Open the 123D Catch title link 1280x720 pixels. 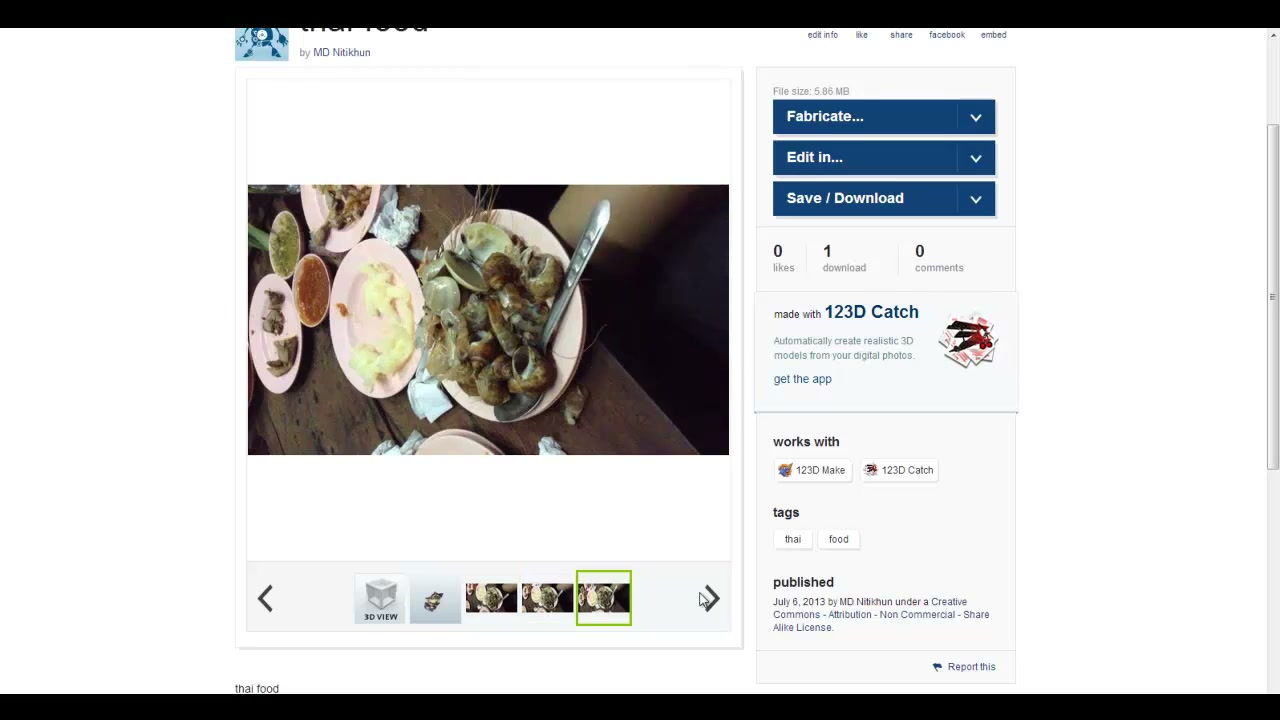pyautogui.click(x=872, y=312)
